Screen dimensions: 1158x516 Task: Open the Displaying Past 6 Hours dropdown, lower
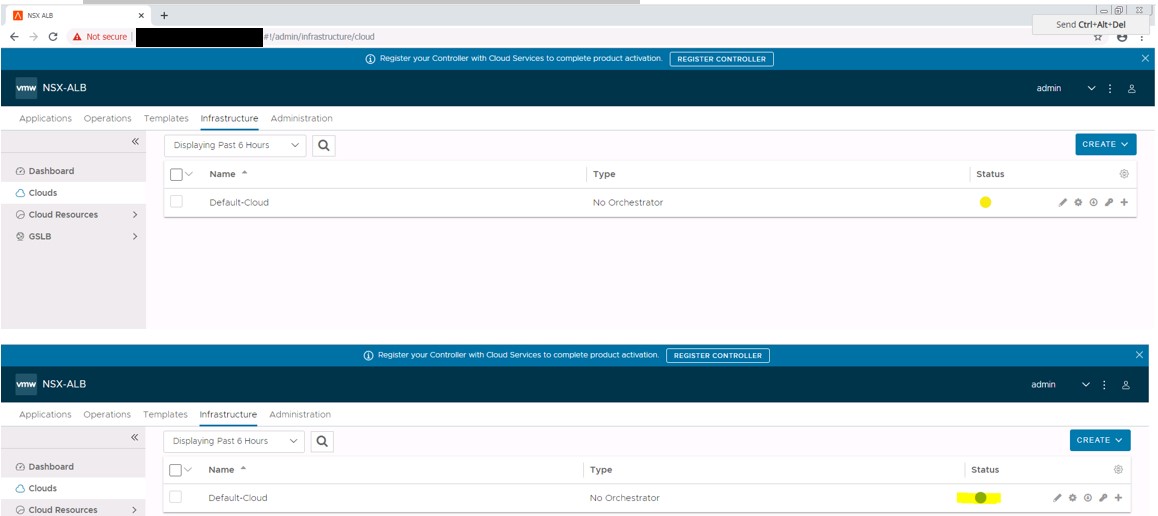(233, 441)
